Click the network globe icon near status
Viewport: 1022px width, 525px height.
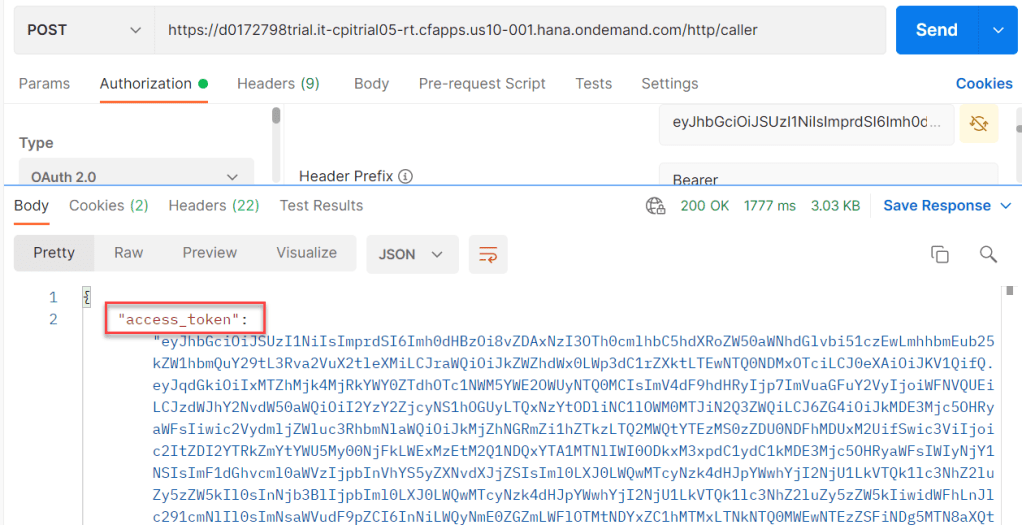656,206
